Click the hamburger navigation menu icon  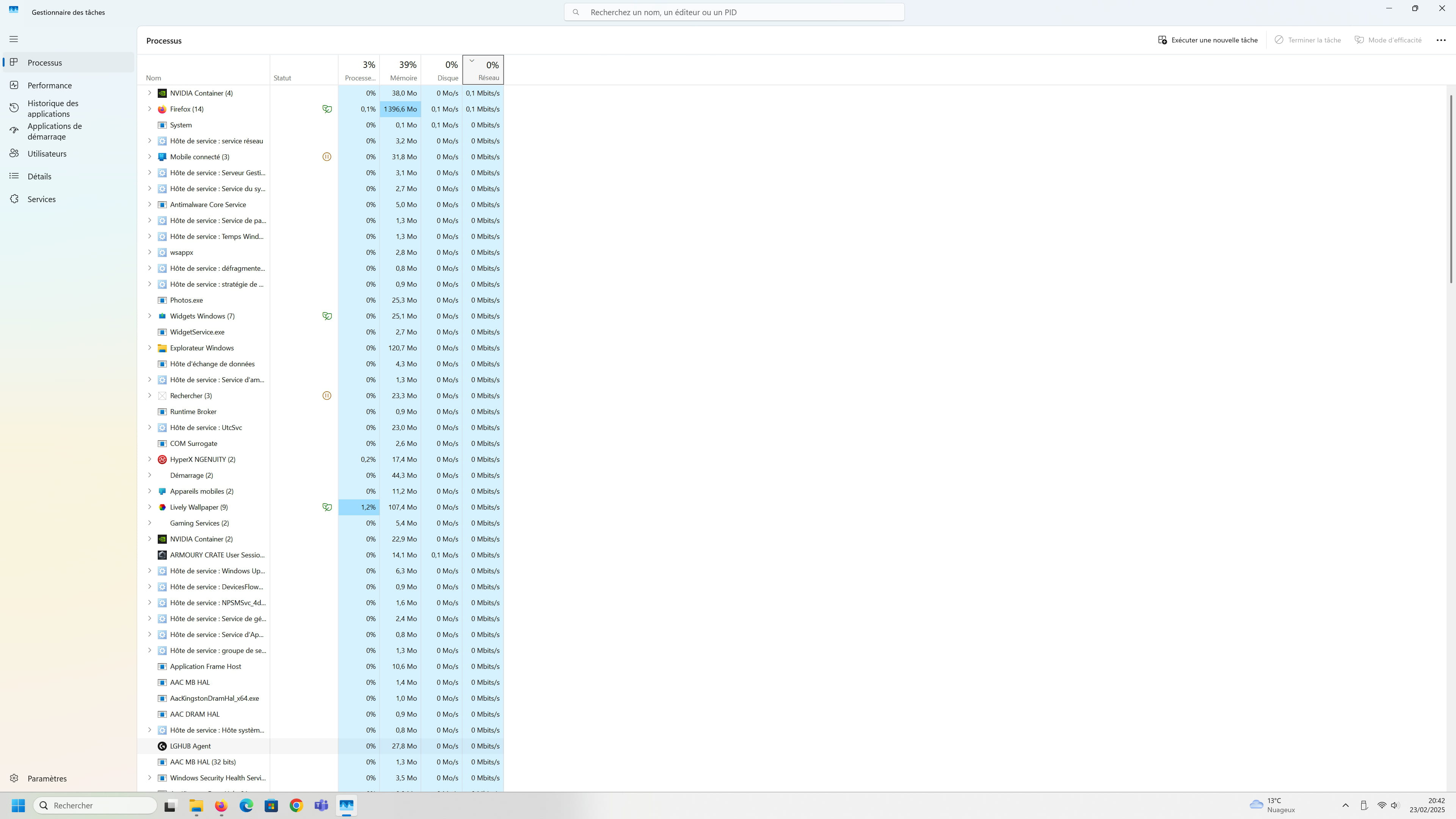[14, 39]
